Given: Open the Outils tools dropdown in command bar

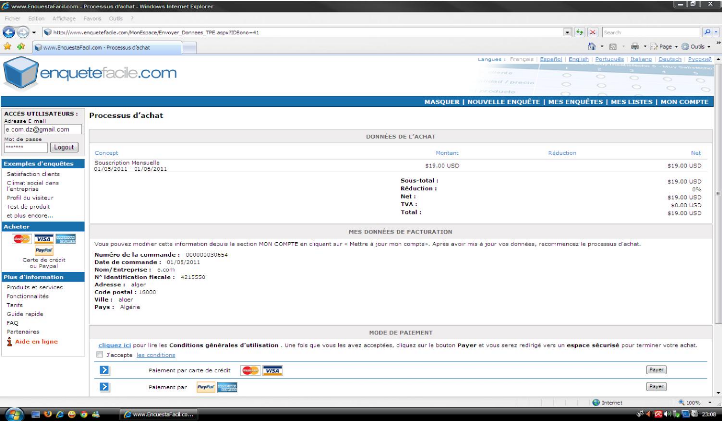Looking at the screenshot, I should (695, 47).
